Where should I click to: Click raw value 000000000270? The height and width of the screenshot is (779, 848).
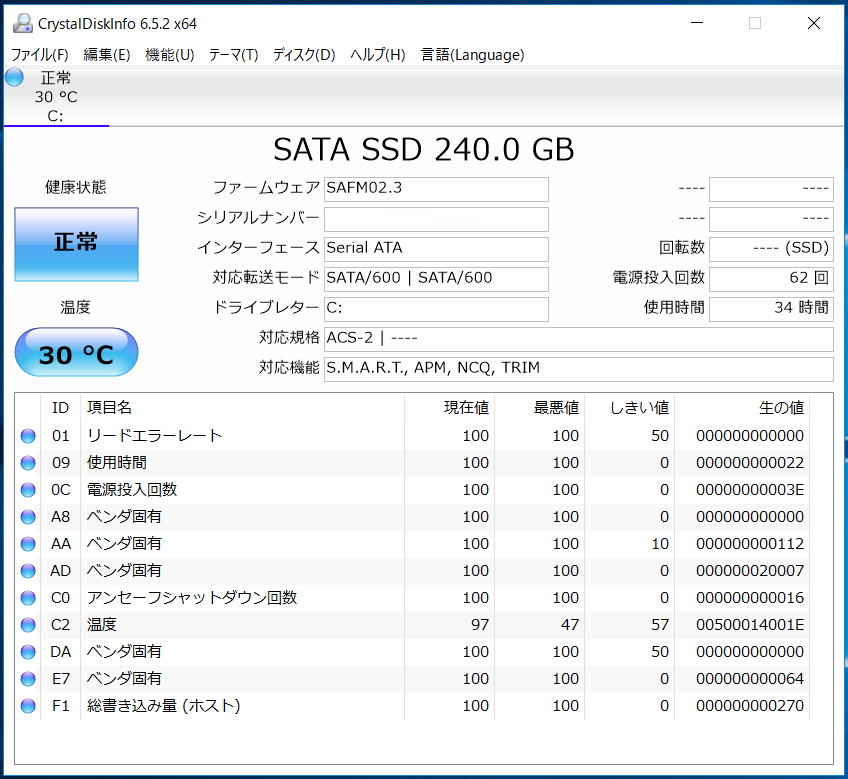pos(750,706)
